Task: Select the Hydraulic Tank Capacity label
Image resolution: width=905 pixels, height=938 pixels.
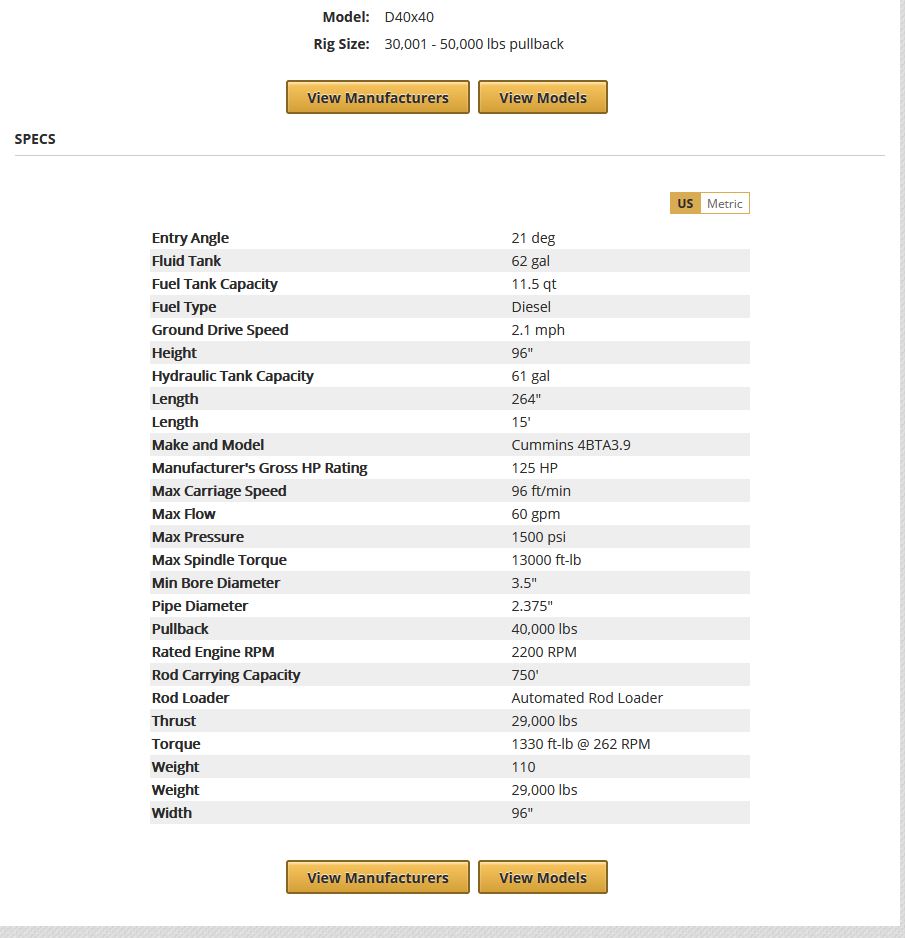Action: pyautogui.click(x=232, y=376)
